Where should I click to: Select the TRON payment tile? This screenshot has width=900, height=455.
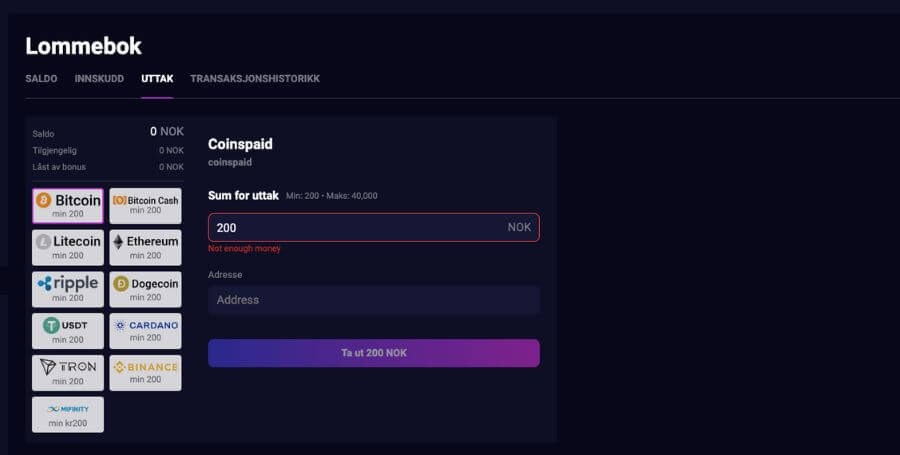tap(68, 373)
